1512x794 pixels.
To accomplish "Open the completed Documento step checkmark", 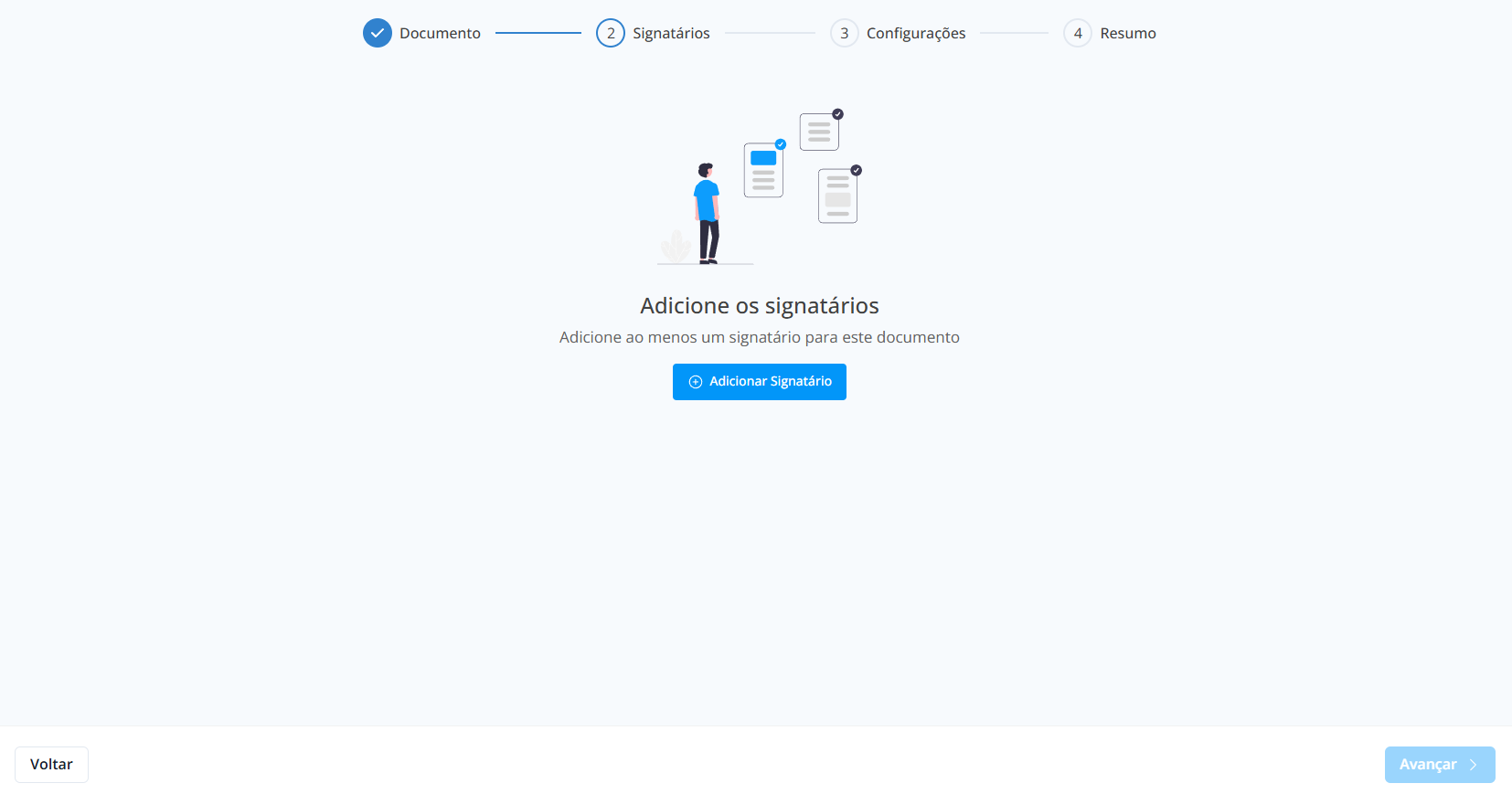I will (x=378, y=33).
